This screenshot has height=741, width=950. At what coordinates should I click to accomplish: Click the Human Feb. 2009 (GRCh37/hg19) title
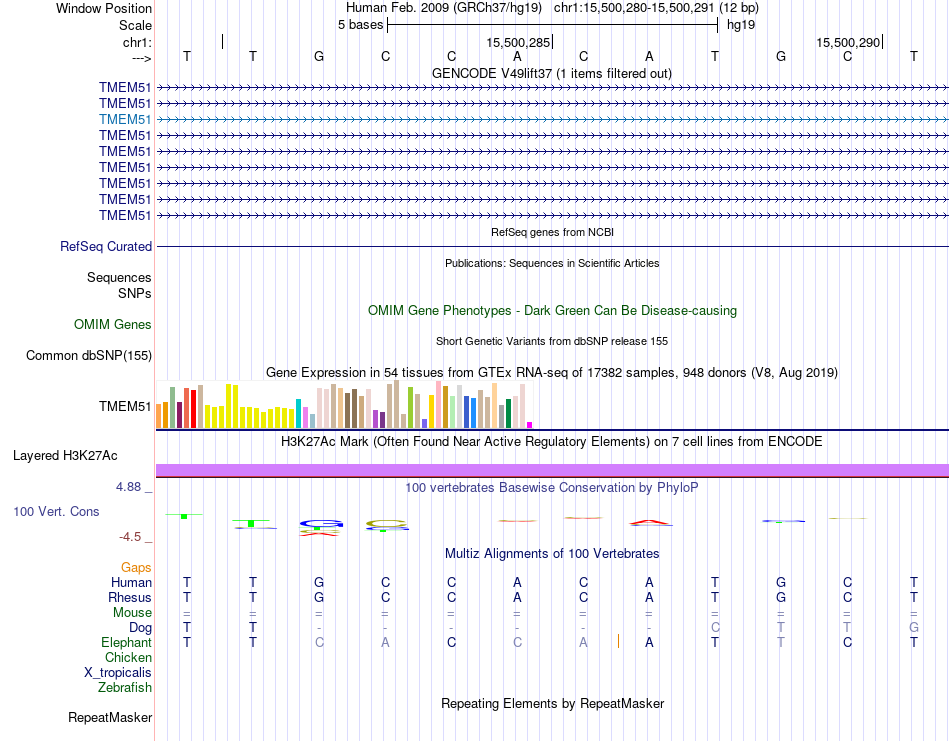446,8
